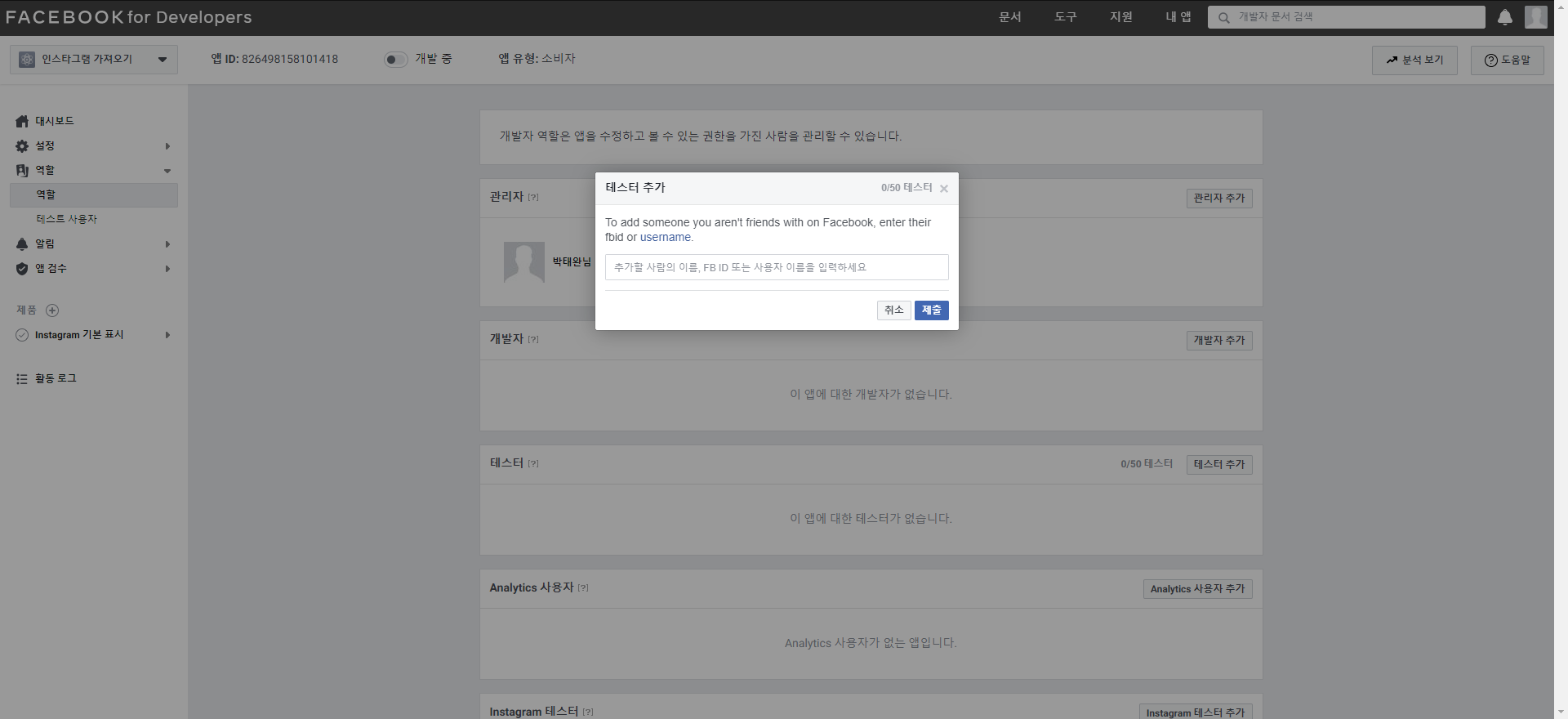
Task: Click the 박태완님 admin name
Action: (572, 261)
